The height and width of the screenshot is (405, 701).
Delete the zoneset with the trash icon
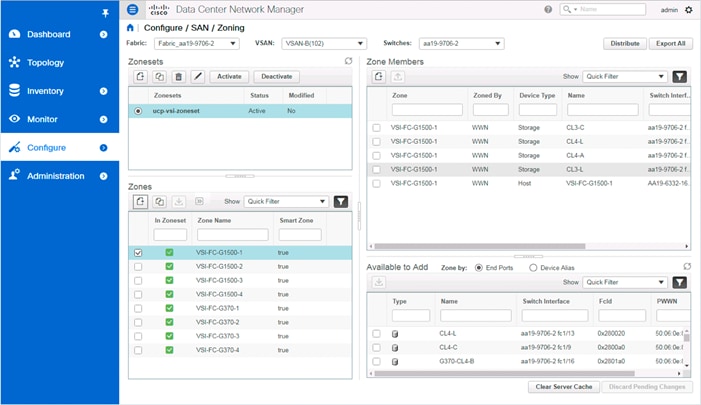179,76
